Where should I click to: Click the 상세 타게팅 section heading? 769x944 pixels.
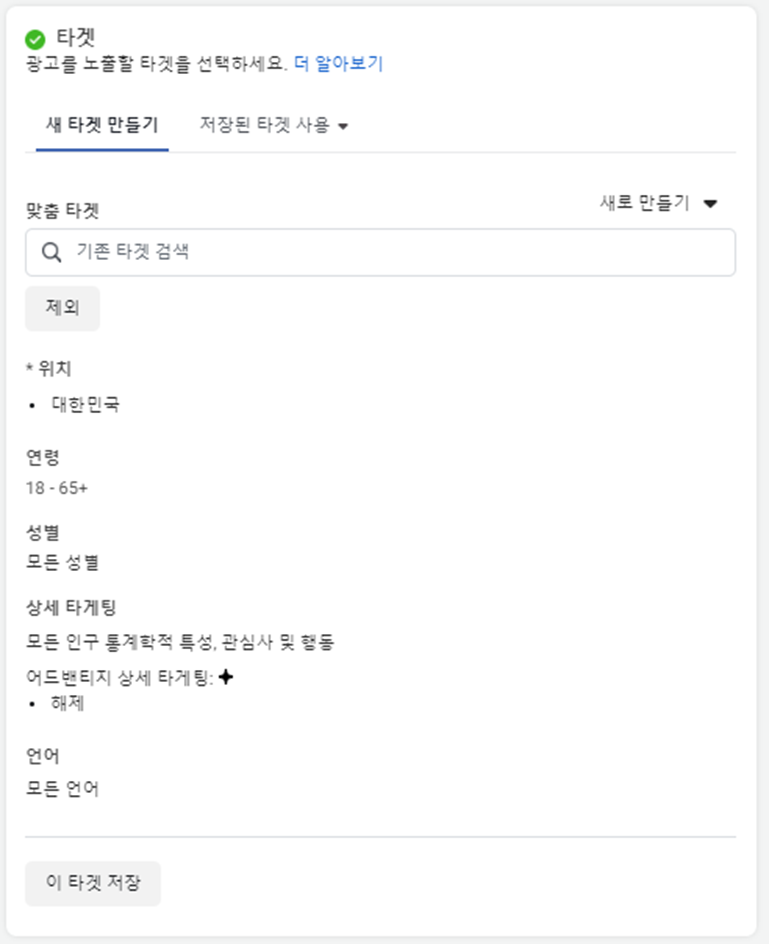[x=70, y=607]
